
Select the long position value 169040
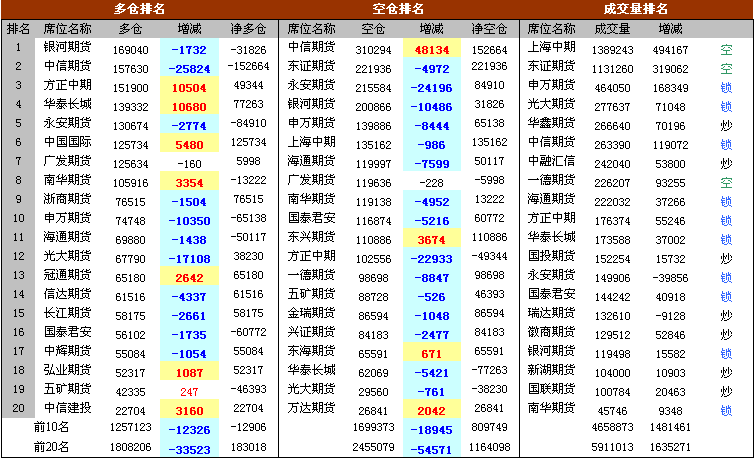coord(130,50)
